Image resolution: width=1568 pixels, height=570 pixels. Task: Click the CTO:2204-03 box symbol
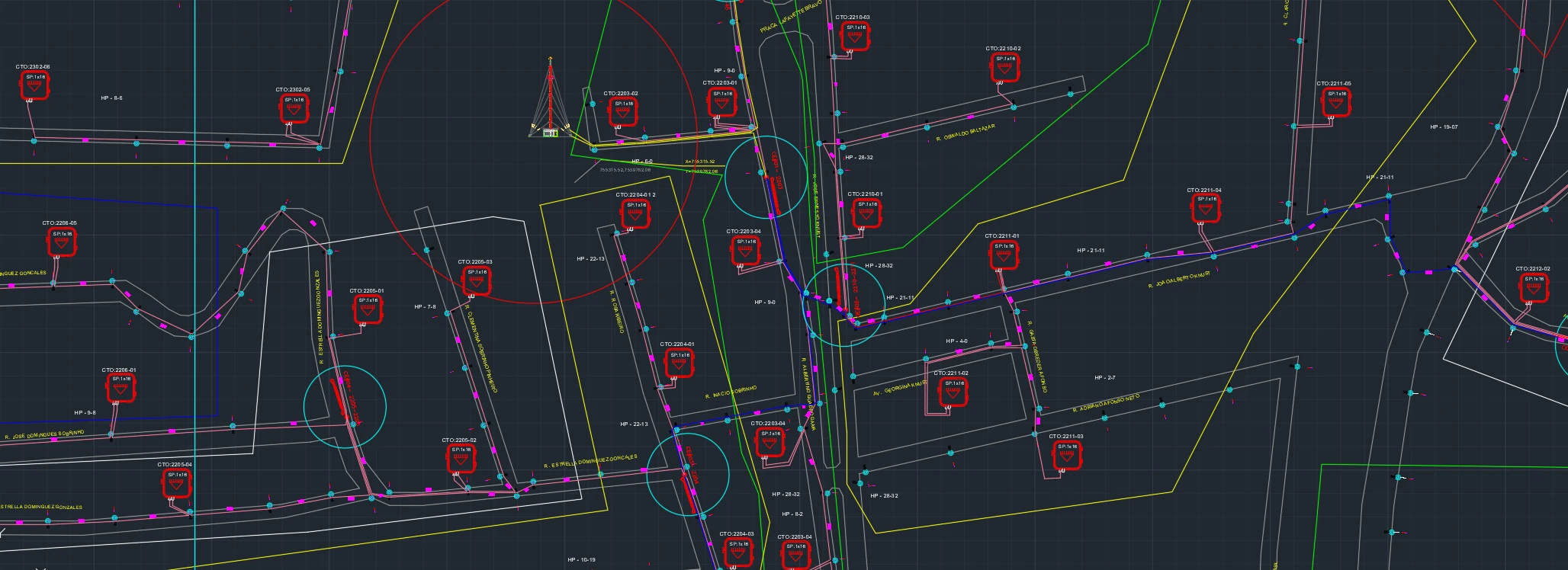pyautogui.click(x=738, y=552)
